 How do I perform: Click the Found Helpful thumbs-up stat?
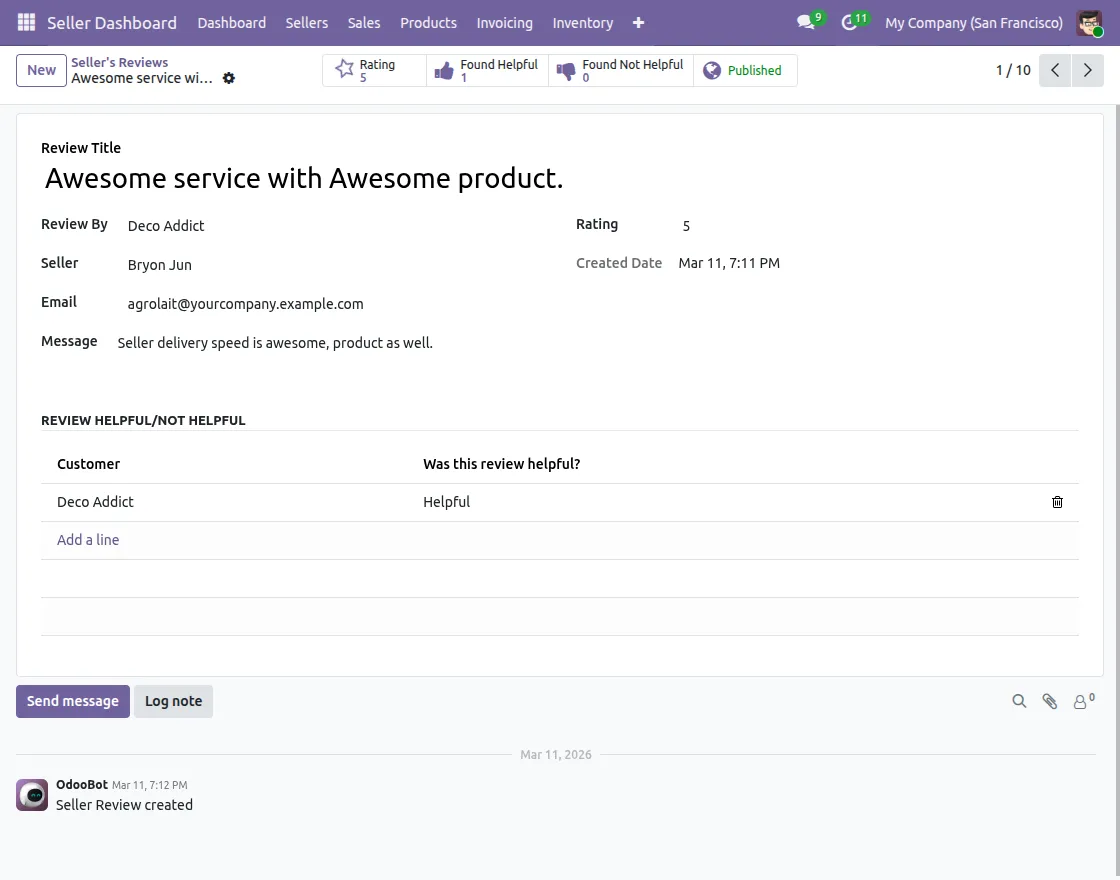[x=487, y=70]
